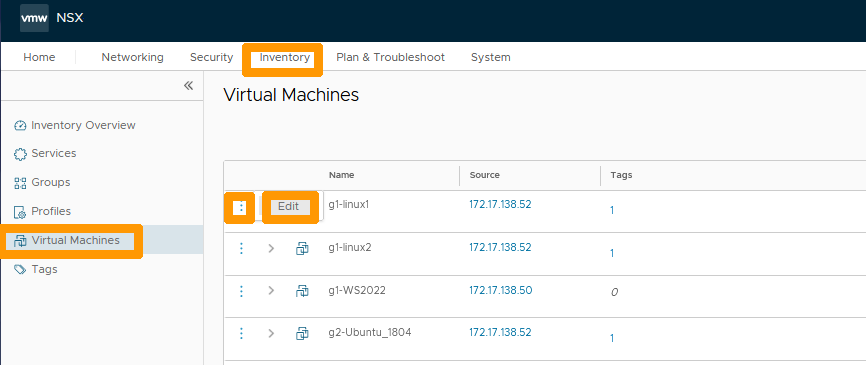Switch to the Networking tab
This screenshot has width=866, height=365.
tap(133, 57)
